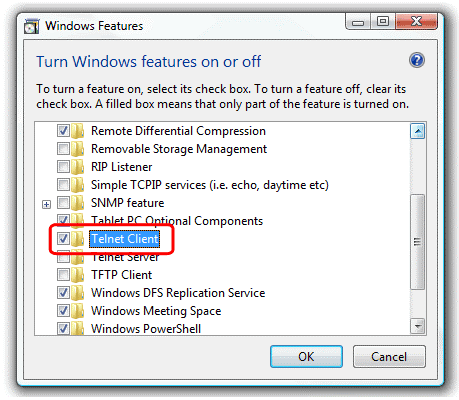459x400 pixels.
Task: Click the Cancel button
Action: 389,357
